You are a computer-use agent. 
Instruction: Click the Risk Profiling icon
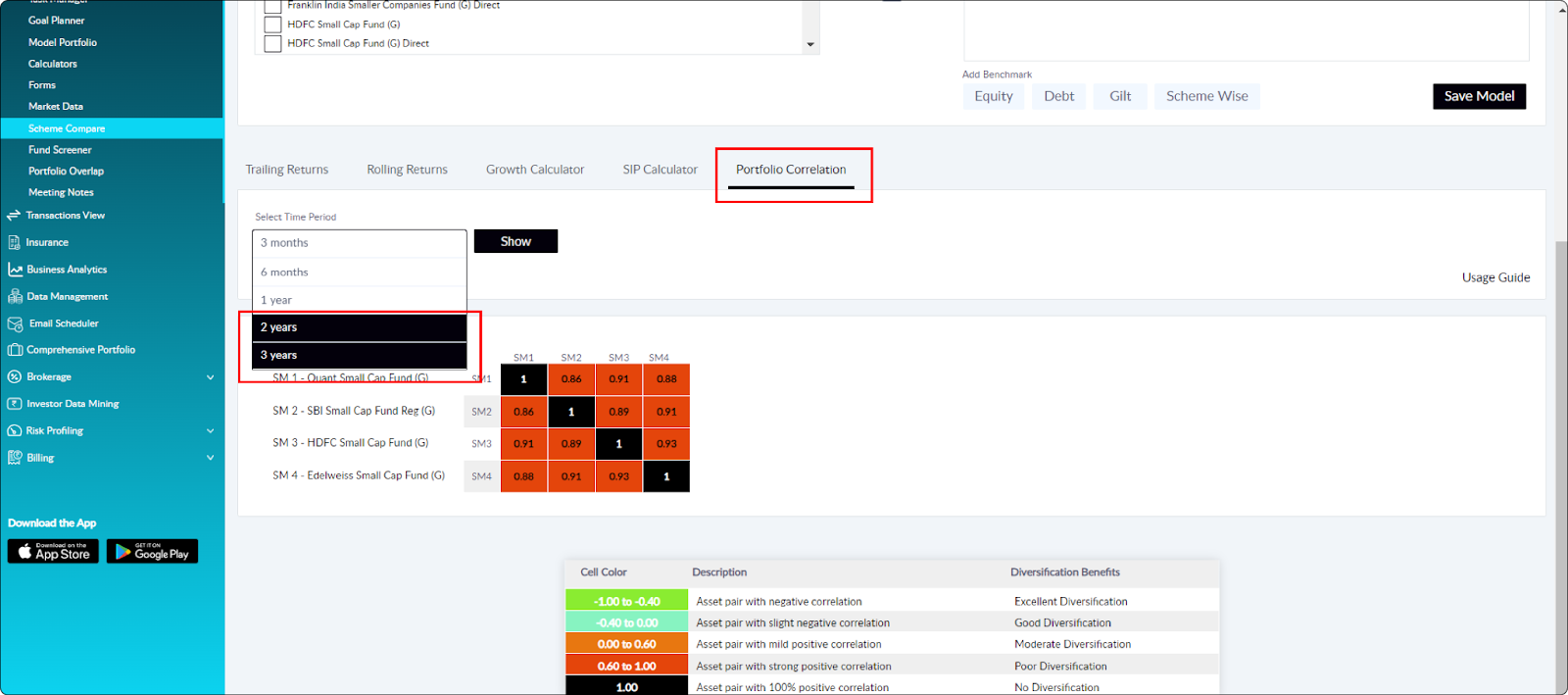[15, 430]
